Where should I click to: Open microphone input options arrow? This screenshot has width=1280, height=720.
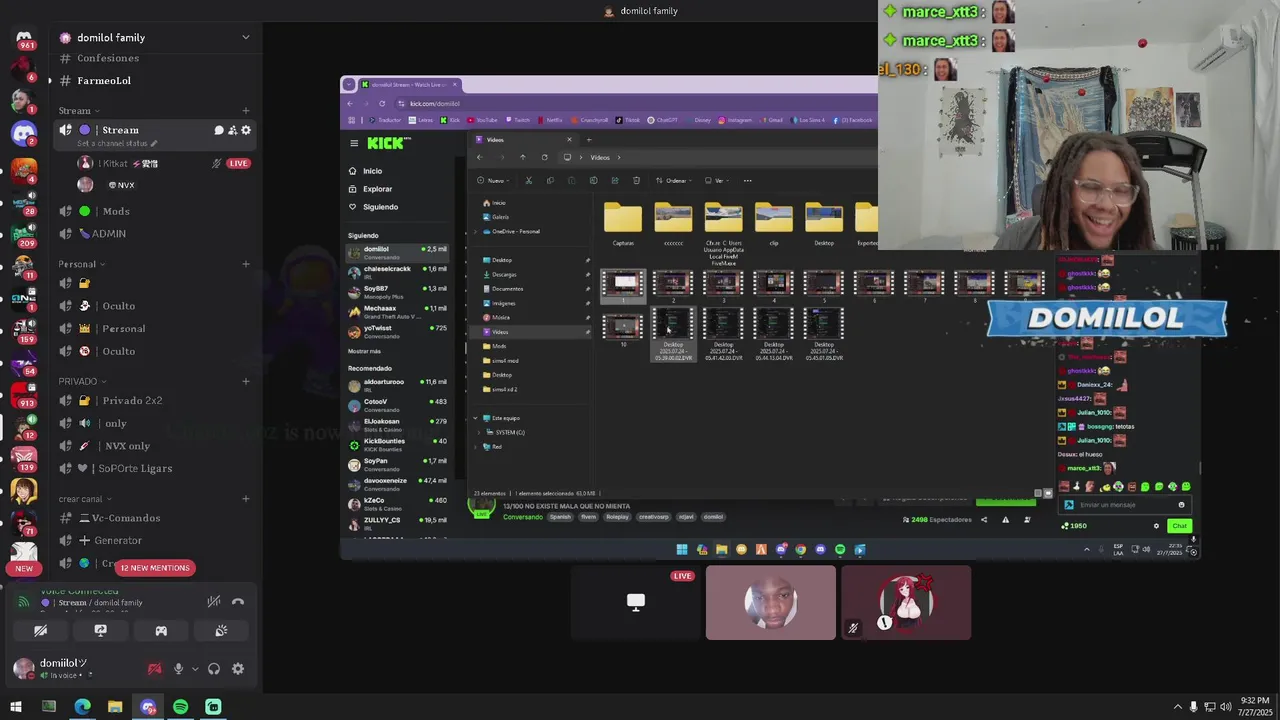[x=194, y=669]
